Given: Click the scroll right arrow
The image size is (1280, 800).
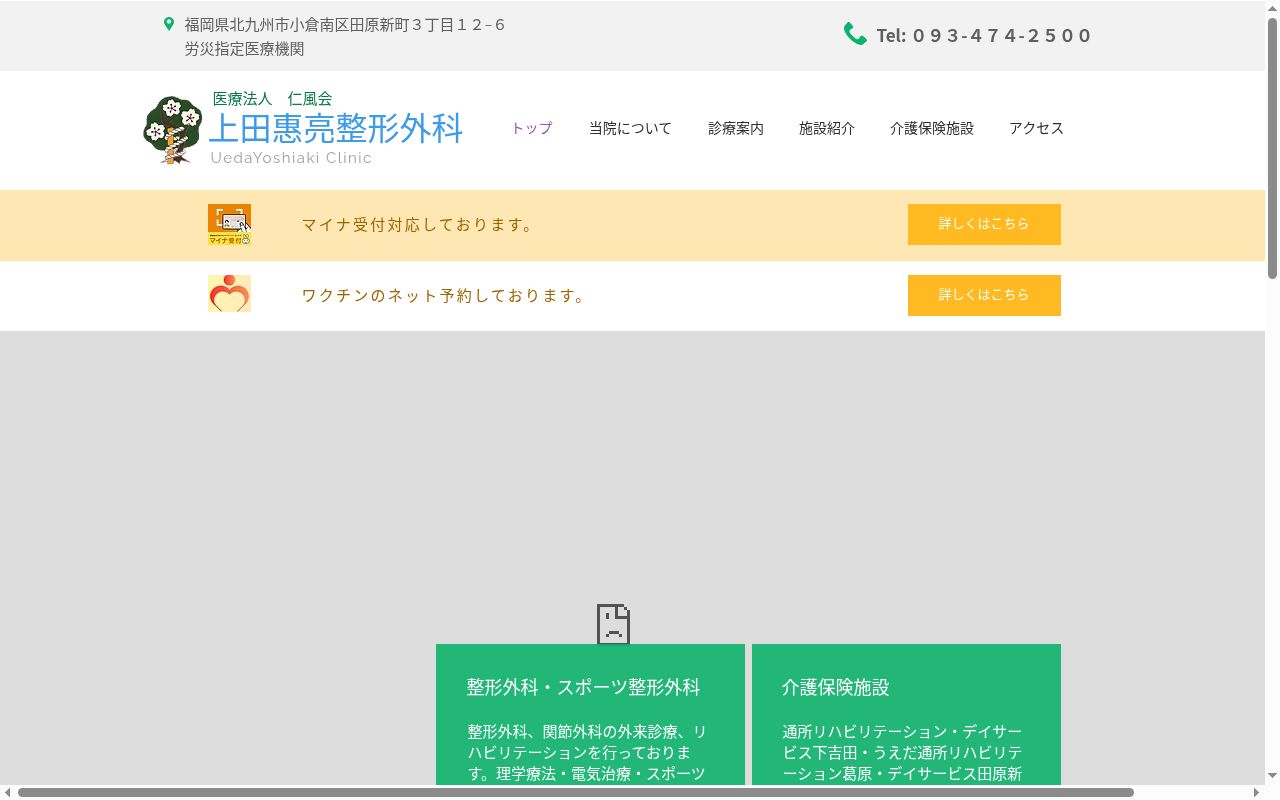Looking at the screenshot, I should click(1256, 793).
